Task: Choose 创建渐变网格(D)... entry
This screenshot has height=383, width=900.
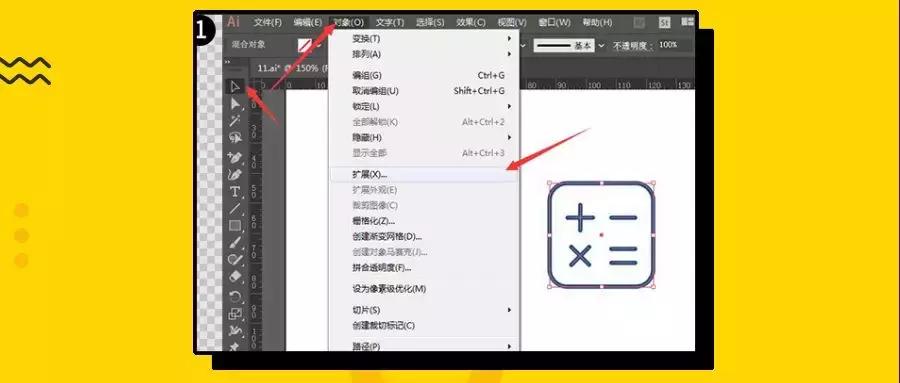Action: 424,237
